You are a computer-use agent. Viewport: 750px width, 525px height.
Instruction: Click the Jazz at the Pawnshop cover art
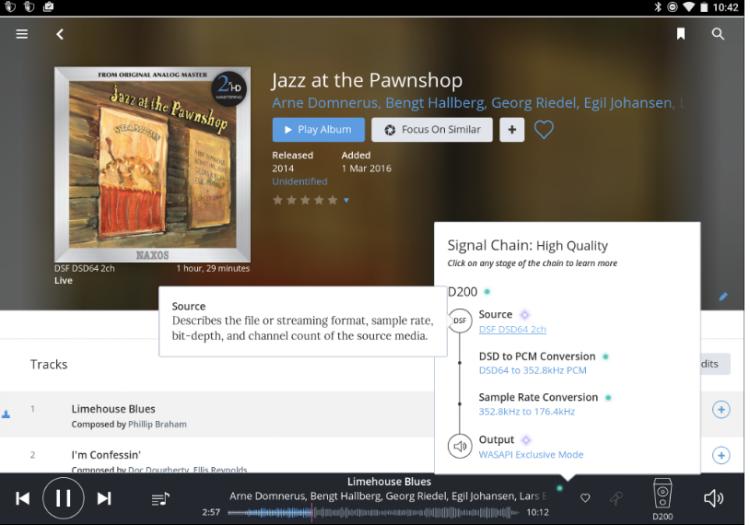(152, 164)
